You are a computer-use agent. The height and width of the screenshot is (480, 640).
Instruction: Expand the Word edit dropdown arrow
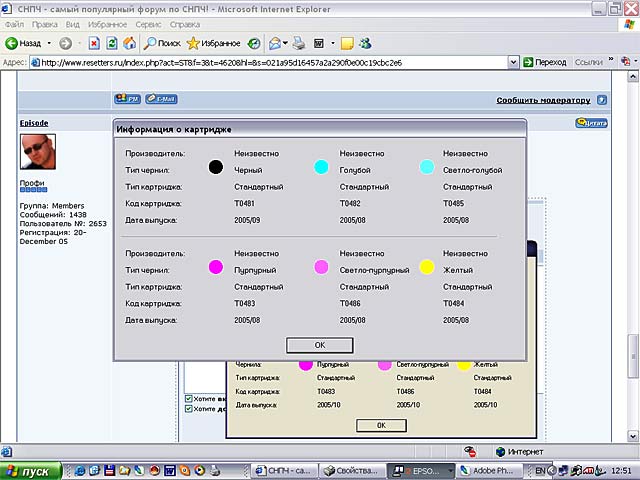[333, 43]
